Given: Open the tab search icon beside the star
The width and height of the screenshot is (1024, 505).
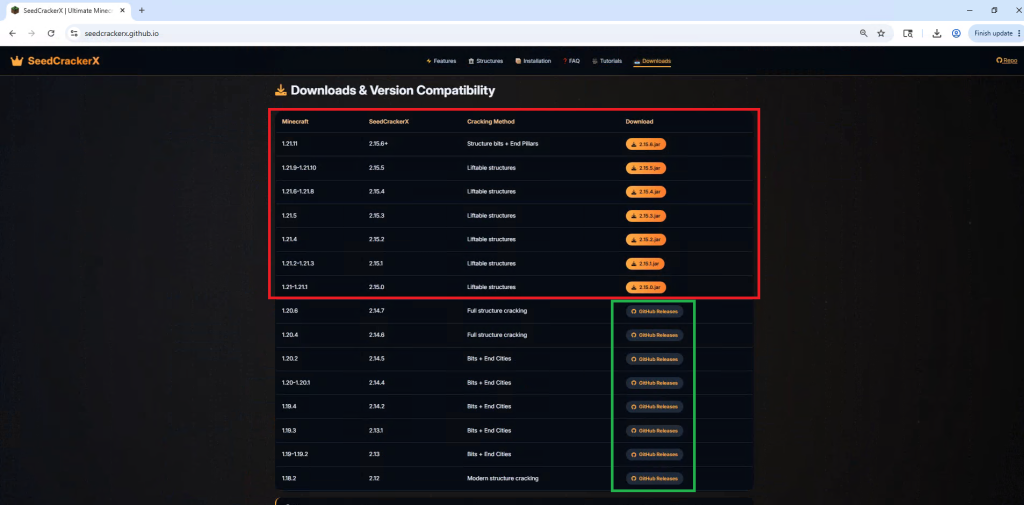Looking at the screenshot, I should 908,33.
